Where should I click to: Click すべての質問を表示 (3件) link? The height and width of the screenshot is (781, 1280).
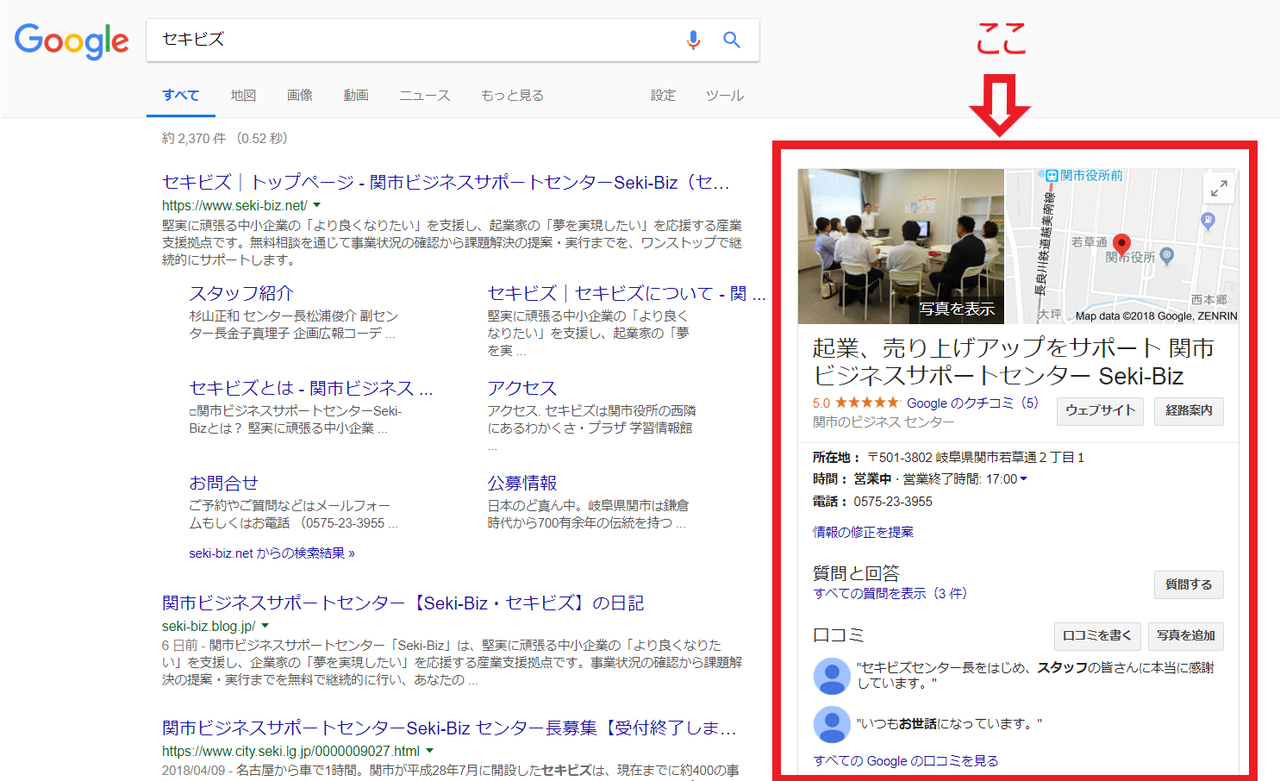tap(890, 593)
